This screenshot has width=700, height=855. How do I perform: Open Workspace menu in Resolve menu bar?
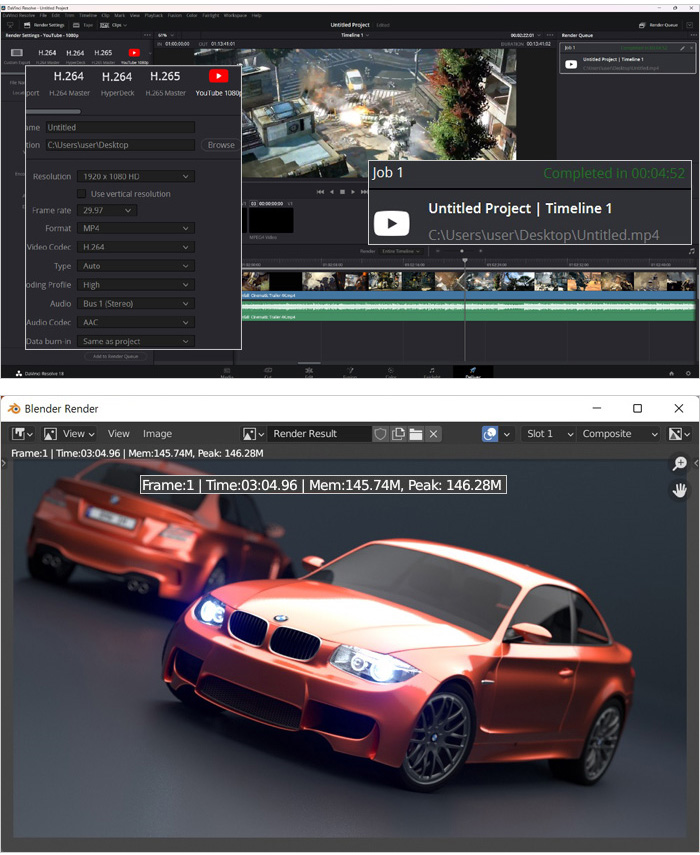[235, 15]
